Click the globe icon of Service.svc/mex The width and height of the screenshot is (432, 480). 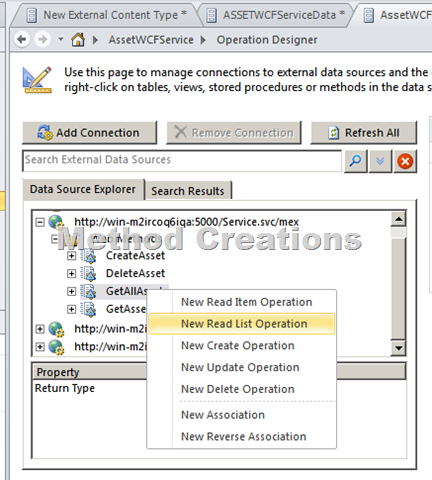[x=56, y=222]
